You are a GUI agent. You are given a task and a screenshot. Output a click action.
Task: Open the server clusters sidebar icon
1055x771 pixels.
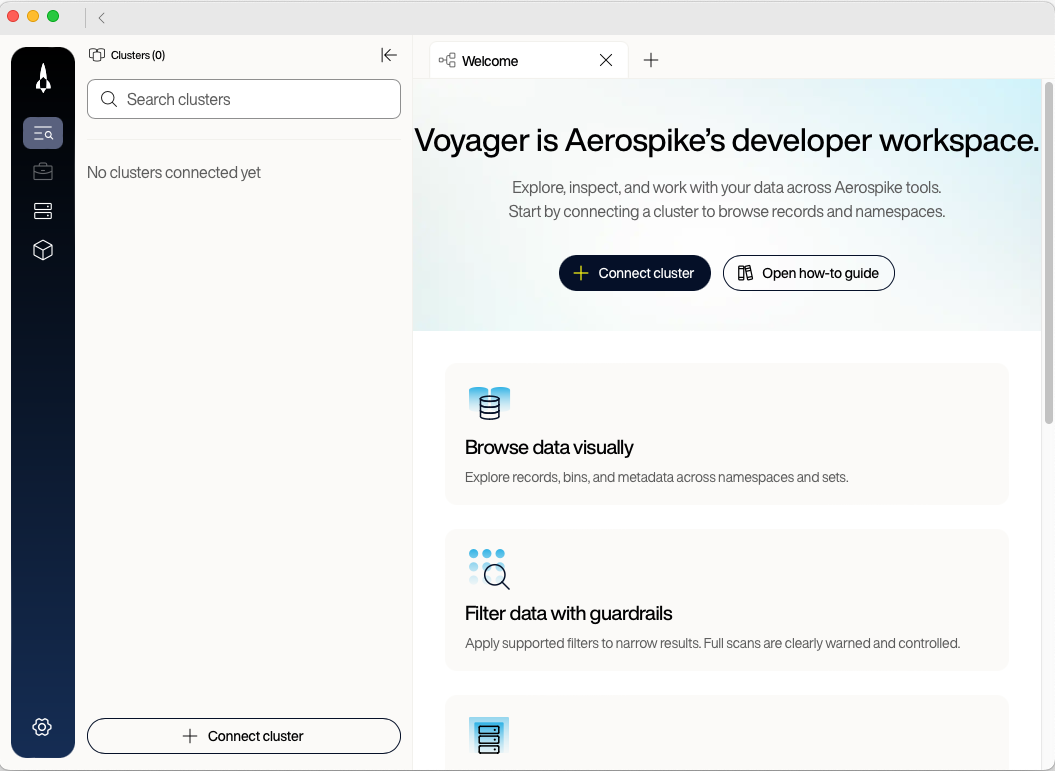pyautogui.click(x=43, y=211)
